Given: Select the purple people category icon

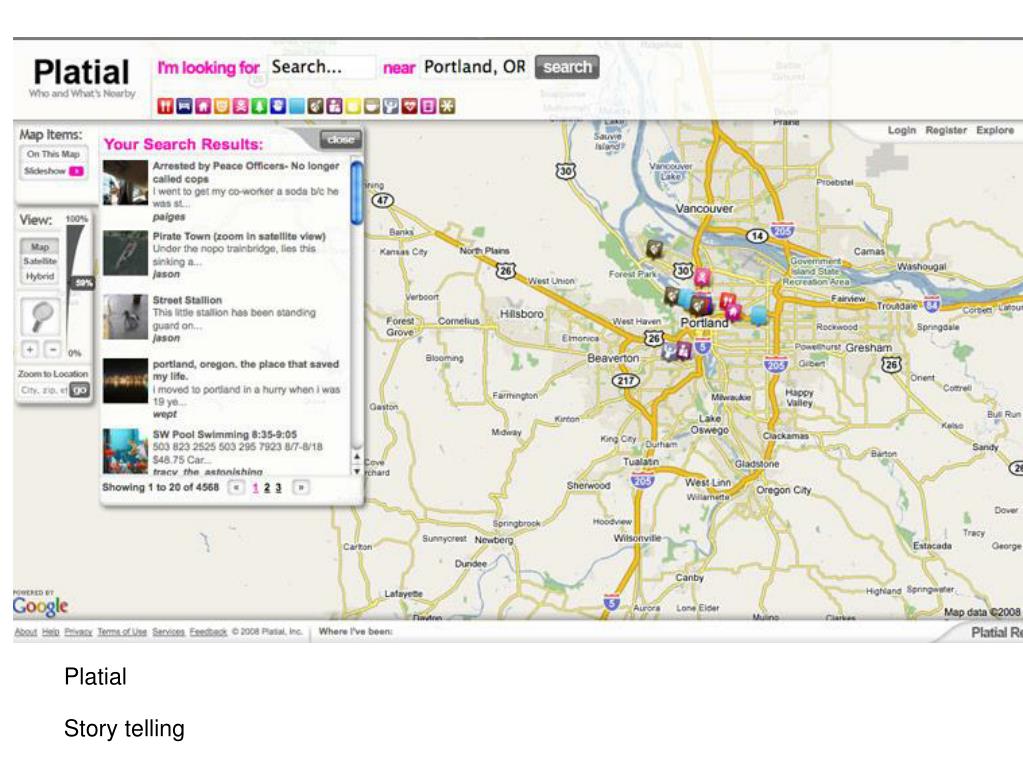Looking at the screenshot, I should click(x=335, y=106).
